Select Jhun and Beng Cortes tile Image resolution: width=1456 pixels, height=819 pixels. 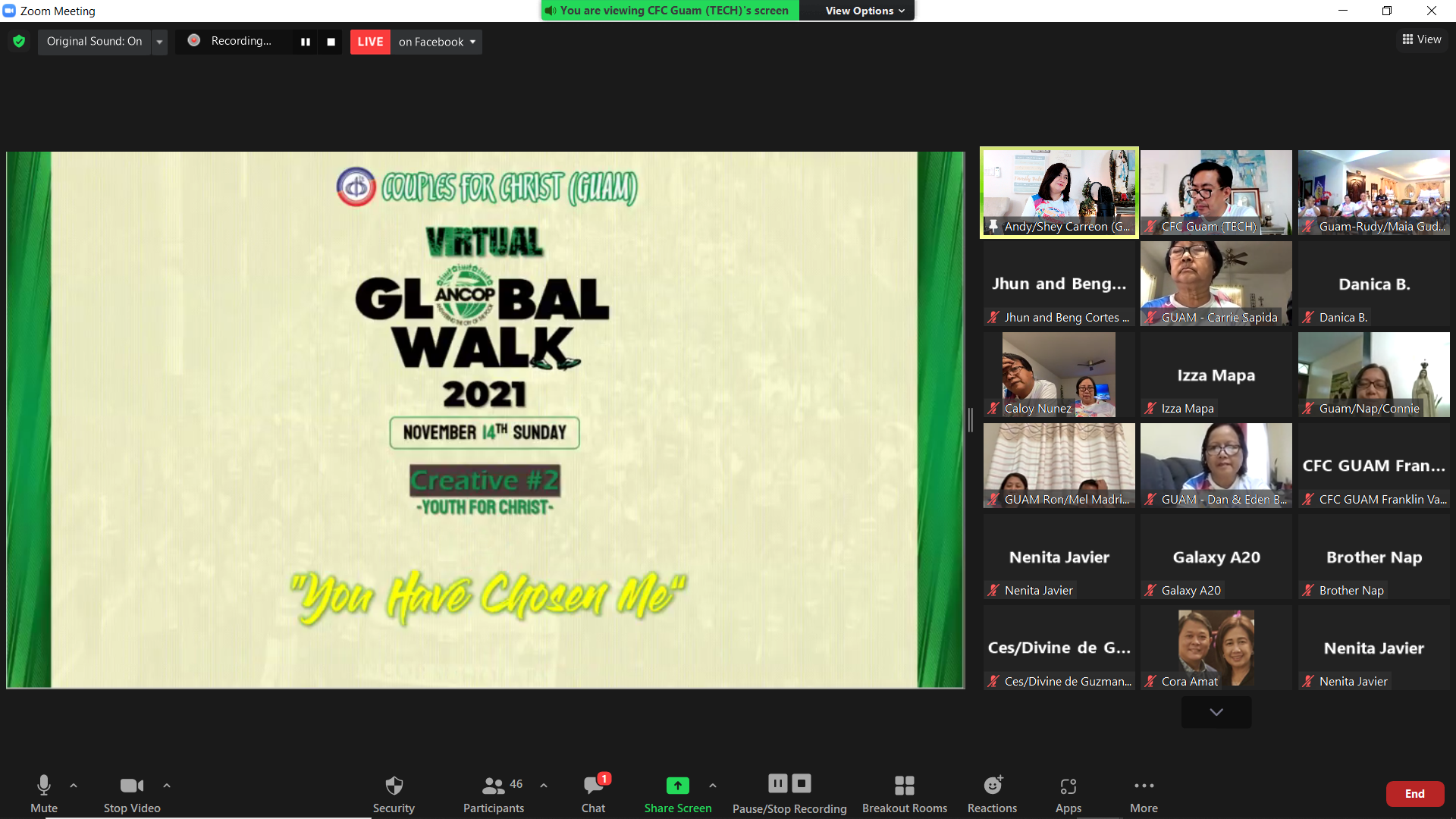(x=1059, y=284)
